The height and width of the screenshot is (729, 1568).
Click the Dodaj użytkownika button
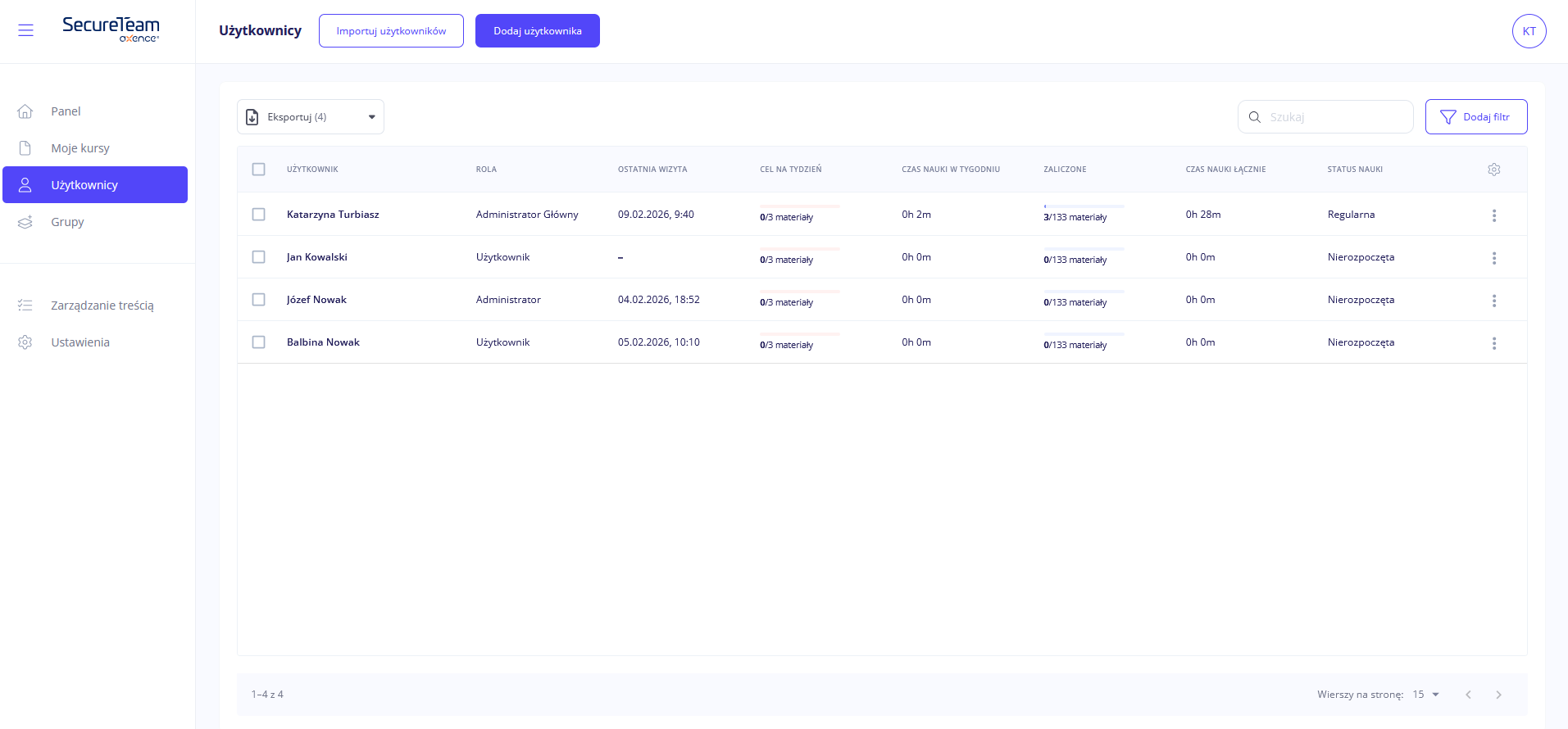(537, 31)
